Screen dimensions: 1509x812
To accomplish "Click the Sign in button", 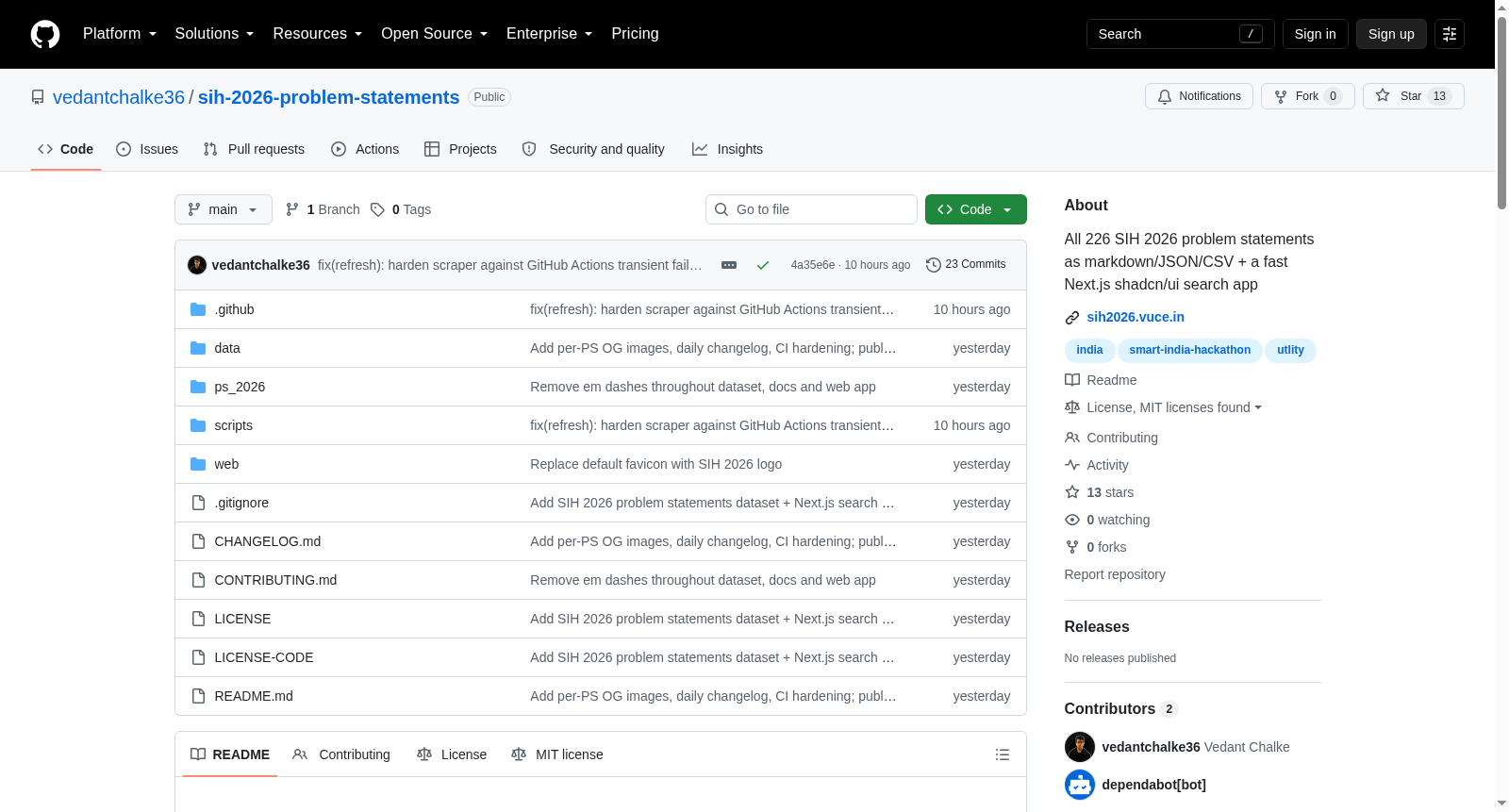I will pyautogui.click(x=1315, y=34).
